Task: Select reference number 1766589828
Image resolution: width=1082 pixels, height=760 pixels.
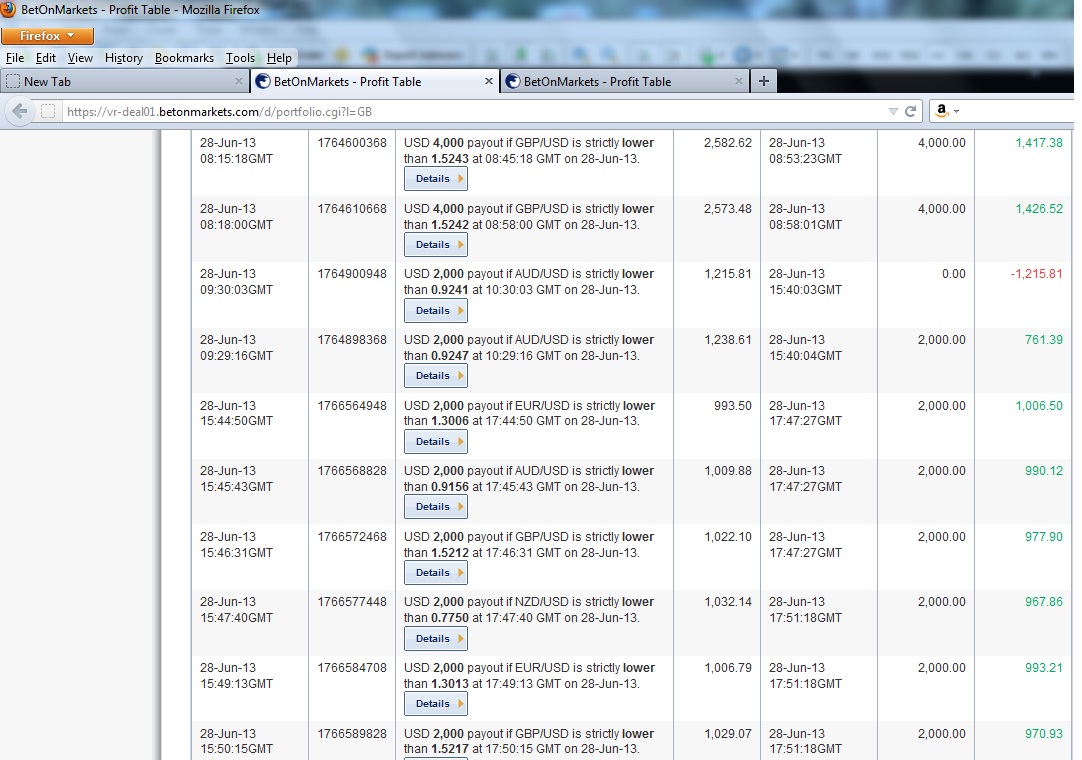Action: (352, 734)
